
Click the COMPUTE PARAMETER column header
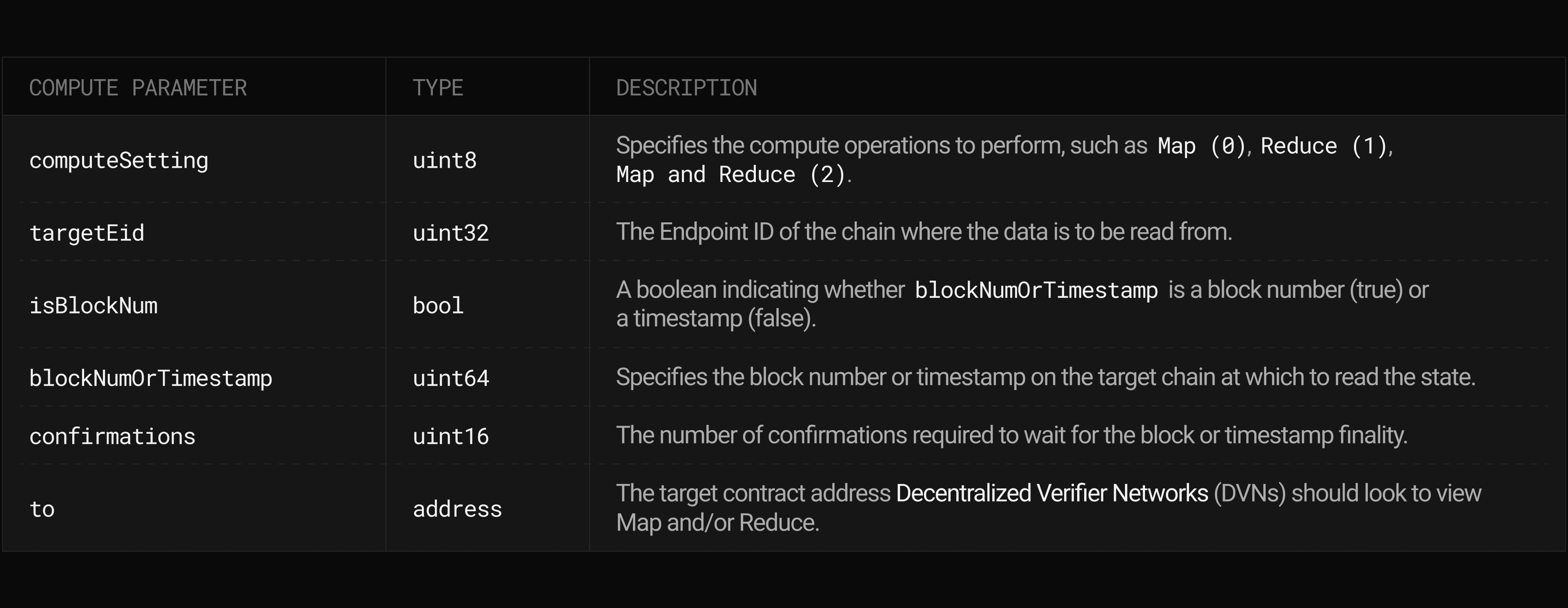click(x=138, y=88)
